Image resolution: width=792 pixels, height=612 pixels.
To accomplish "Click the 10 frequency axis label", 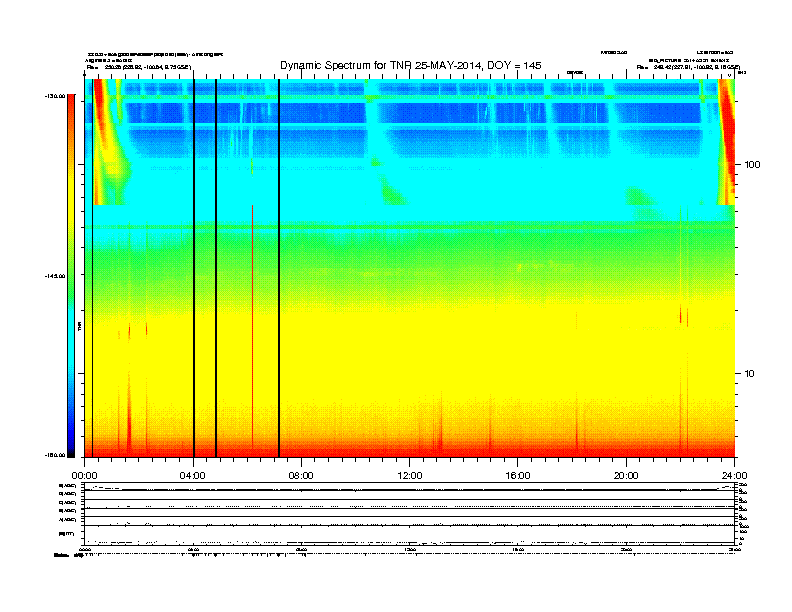I will [750, 374].
